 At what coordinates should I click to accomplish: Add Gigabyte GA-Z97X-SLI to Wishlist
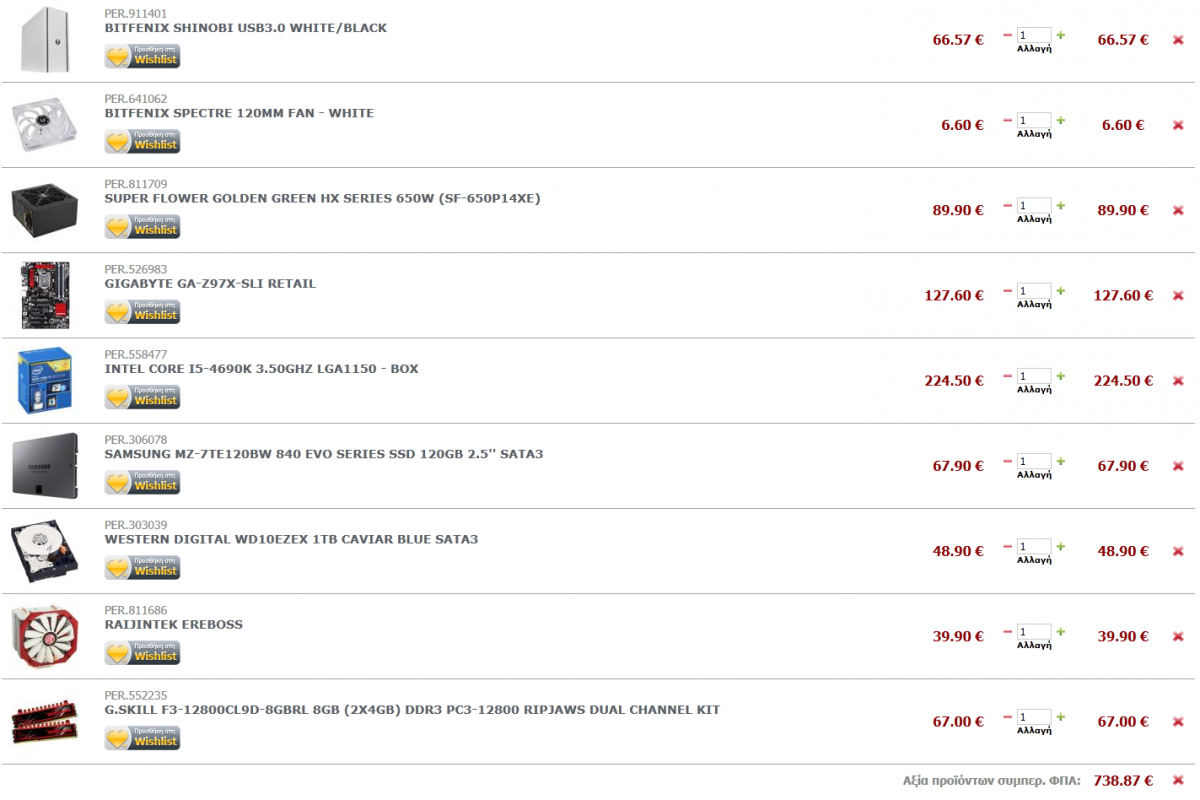143,311
